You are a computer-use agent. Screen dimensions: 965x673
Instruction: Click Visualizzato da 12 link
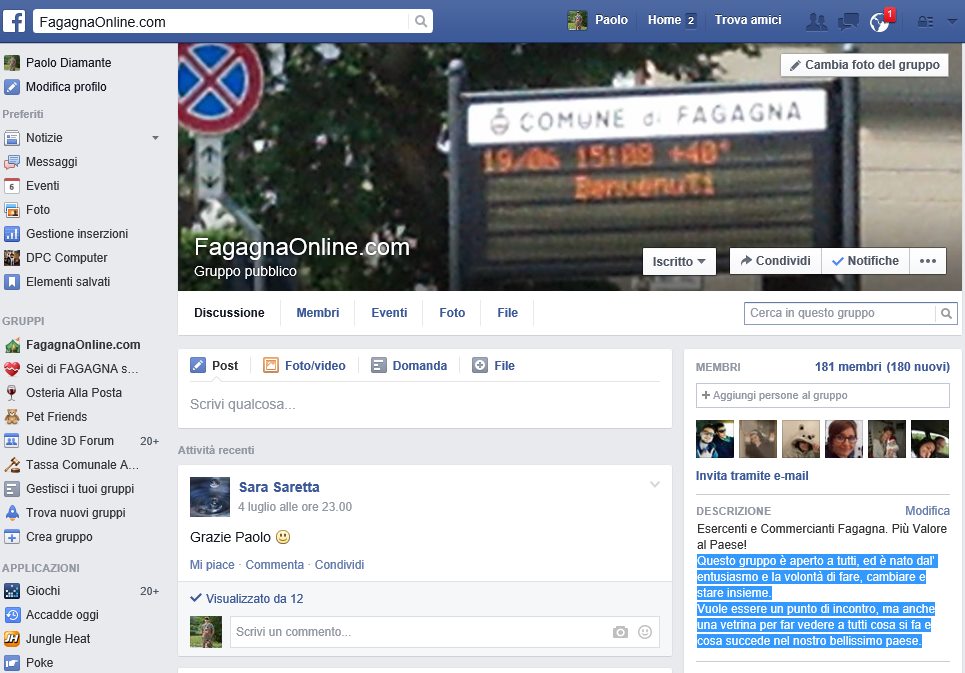click(x=254, y=599)
